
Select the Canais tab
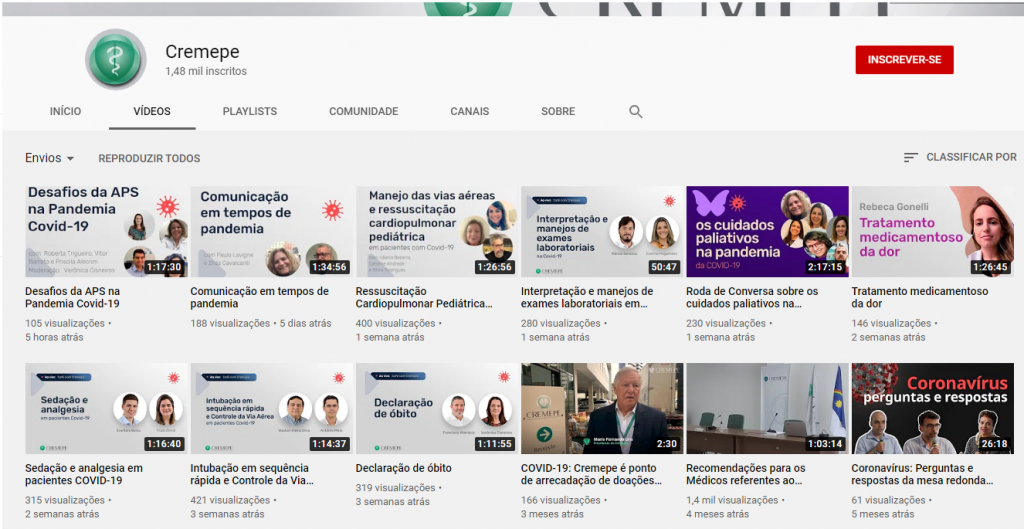coord(470,112)
